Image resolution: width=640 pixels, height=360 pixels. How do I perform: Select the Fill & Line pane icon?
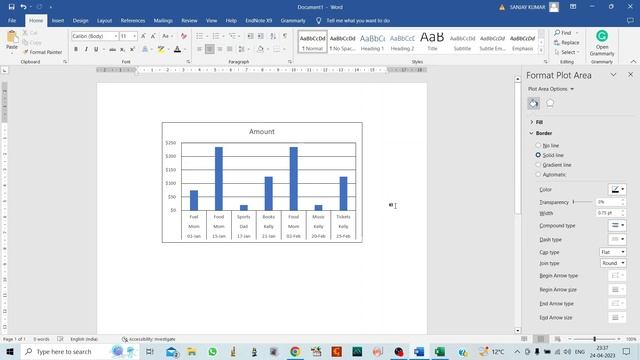tap(533, 103)
